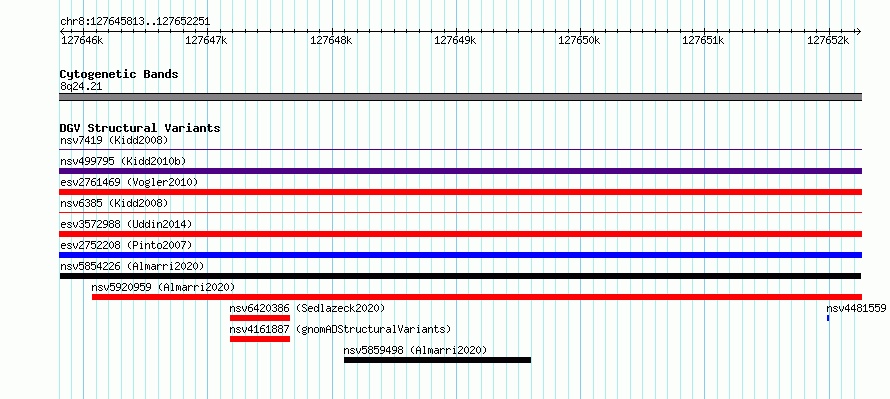Open the nsv4481559 variant label
The image size is (890, 399).
[x=856, y=308]
